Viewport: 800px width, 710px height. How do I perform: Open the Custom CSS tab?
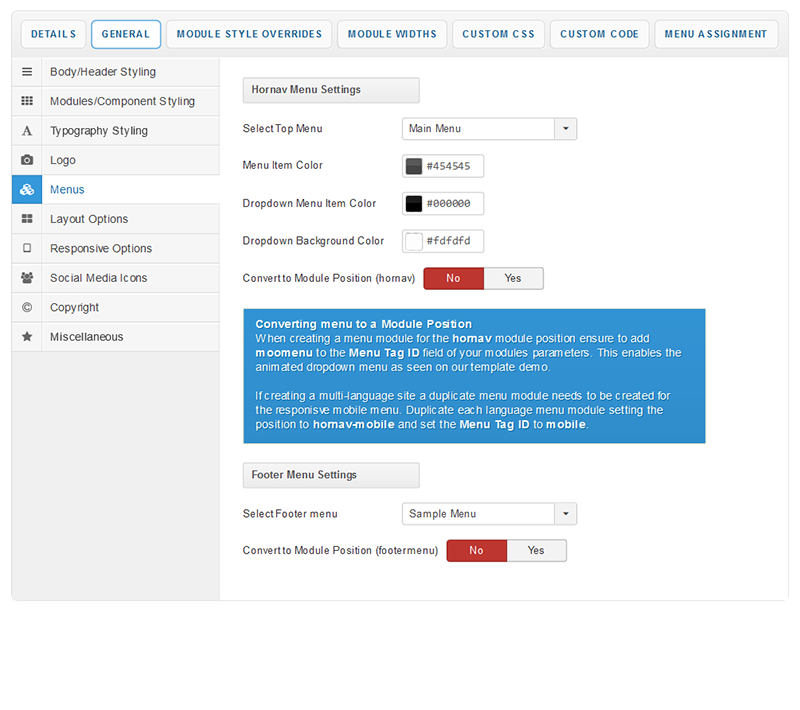498,34
